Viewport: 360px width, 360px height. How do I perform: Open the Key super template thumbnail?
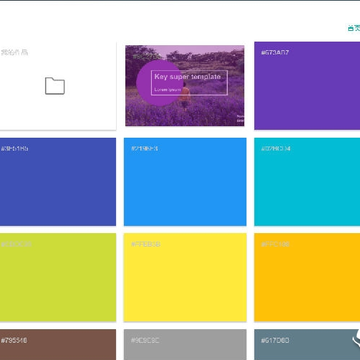tap(185, 86)
